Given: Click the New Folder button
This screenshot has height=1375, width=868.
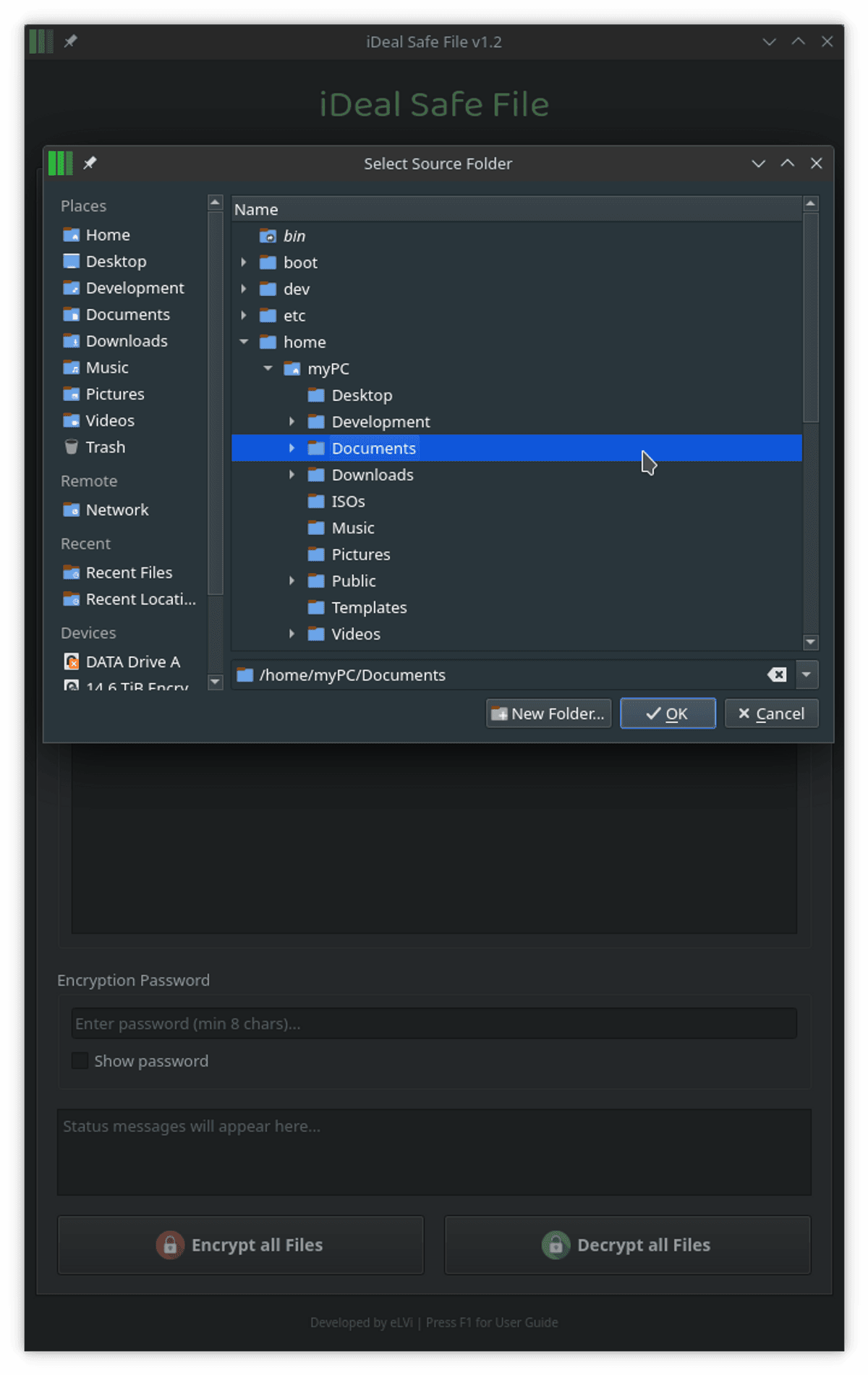Looking at the screenshot, I should pos(548,714).
